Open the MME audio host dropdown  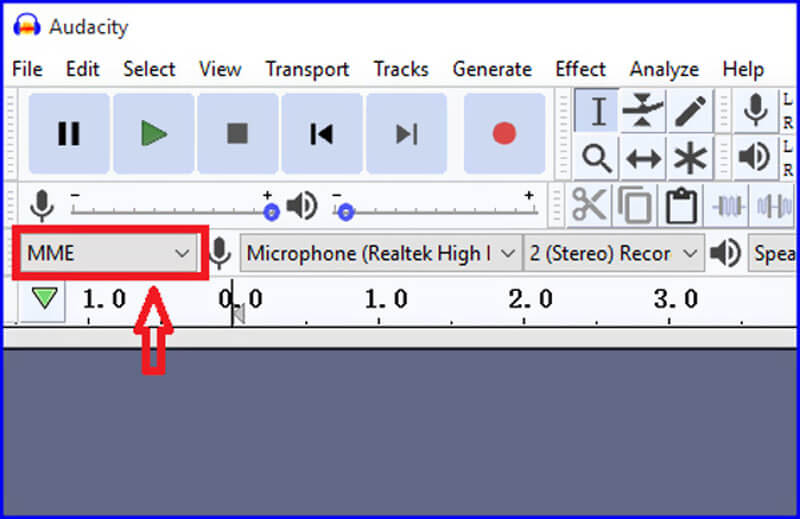coord(108,253)
